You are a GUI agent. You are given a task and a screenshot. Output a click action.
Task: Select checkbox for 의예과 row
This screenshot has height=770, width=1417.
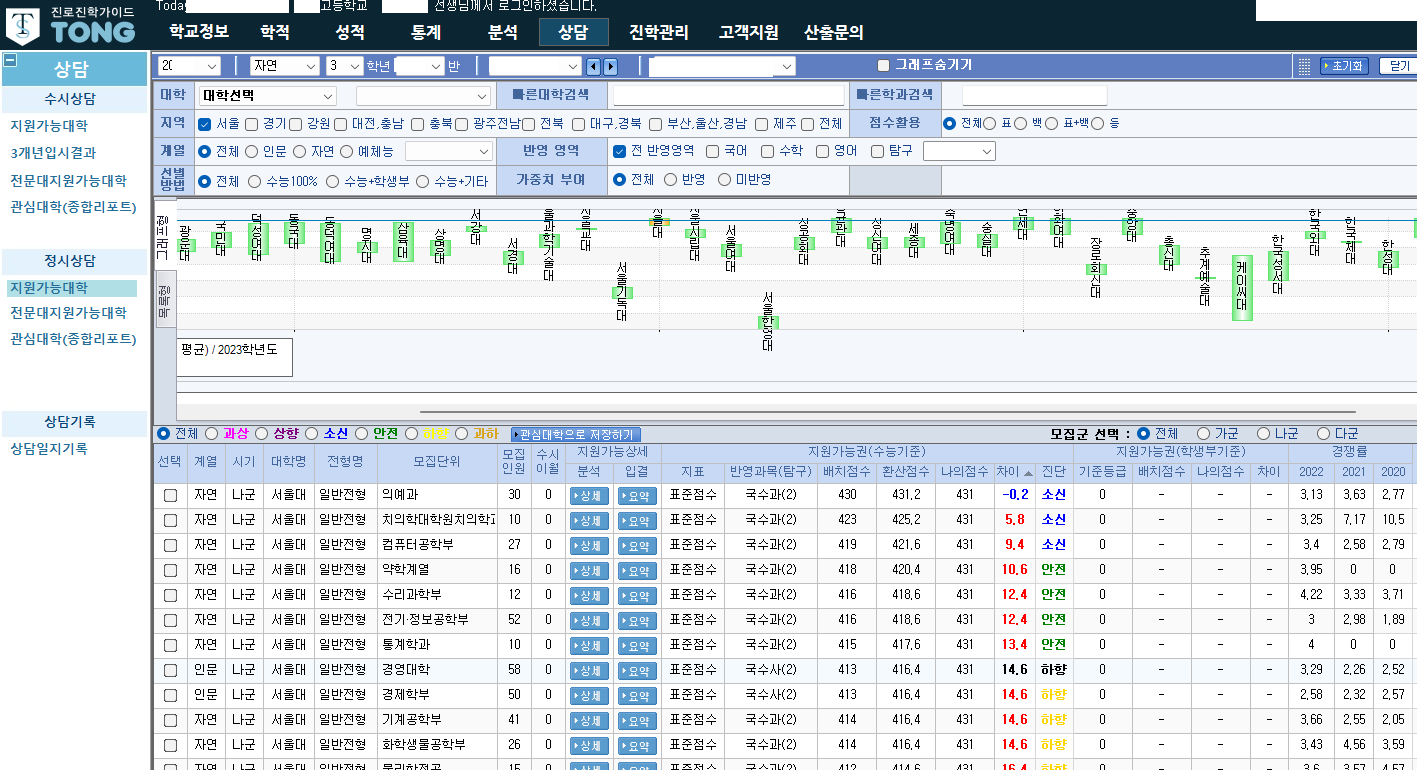(170, 496)
